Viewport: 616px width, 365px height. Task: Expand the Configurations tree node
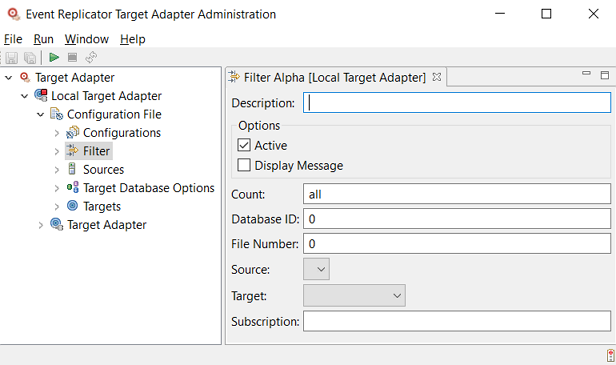(57, 133)
